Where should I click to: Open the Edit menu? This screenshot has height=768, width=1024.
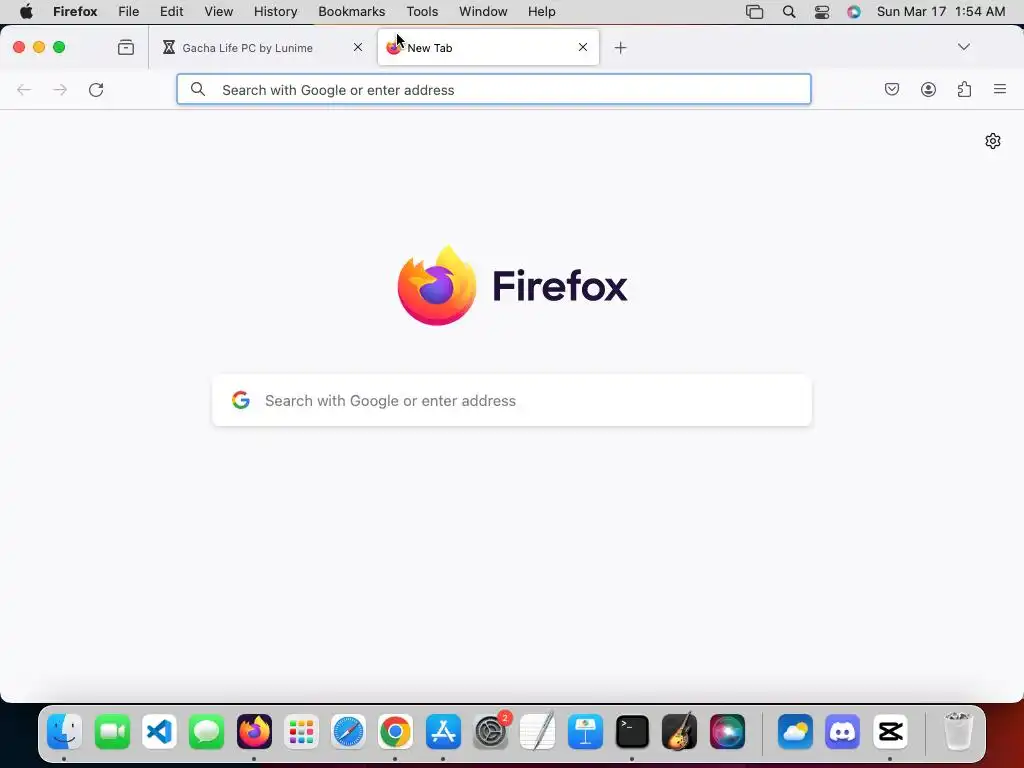point(171,12)
